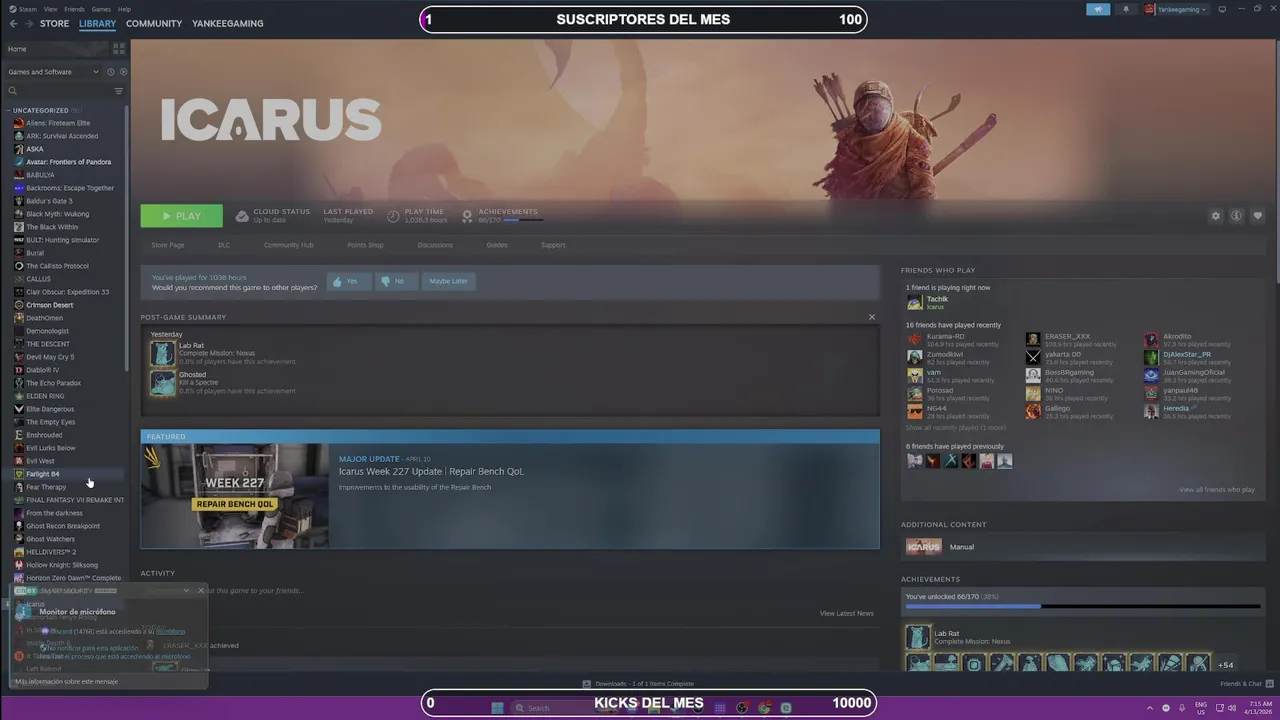Open the DLC link
This screenshot has width=1280, height=720.
224,245
